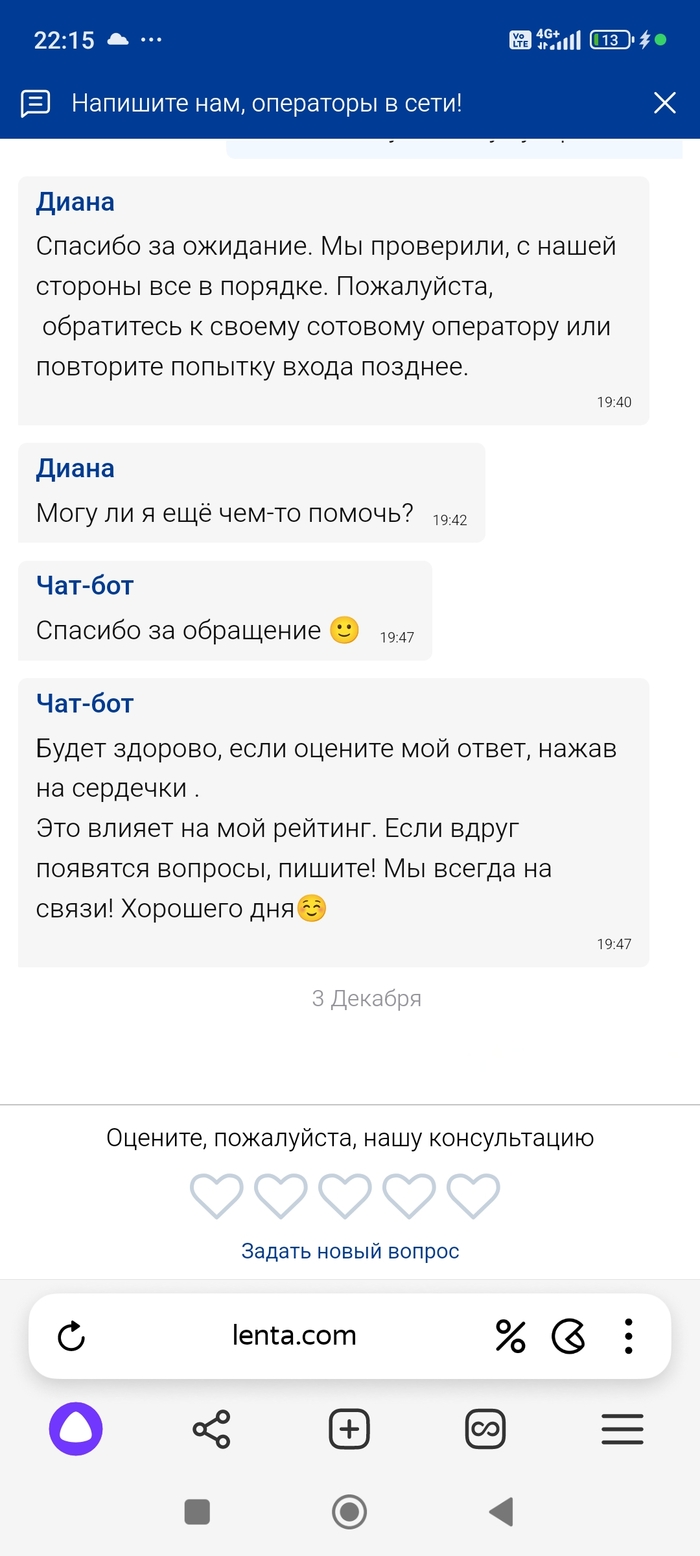Viewport: 700px width, 1556px height.
Task: Open the browser hamburger menu
Action: point(622,1429)
